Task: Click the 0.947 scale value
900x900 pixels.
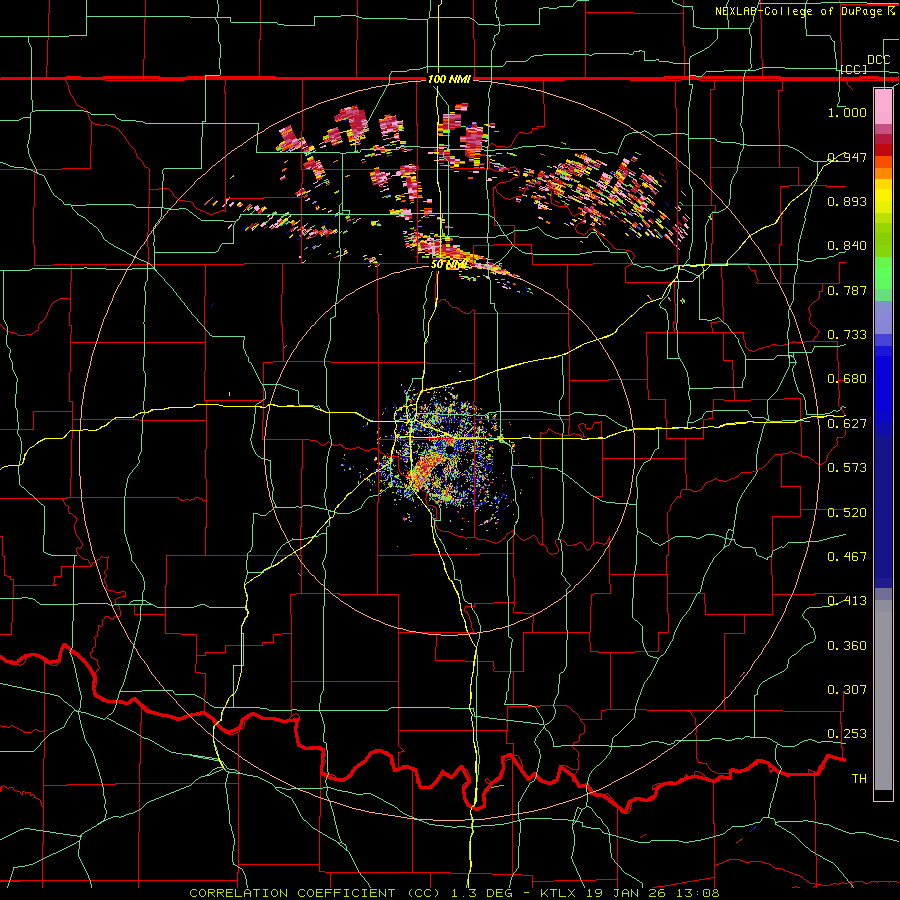Action: pos(847,157)
